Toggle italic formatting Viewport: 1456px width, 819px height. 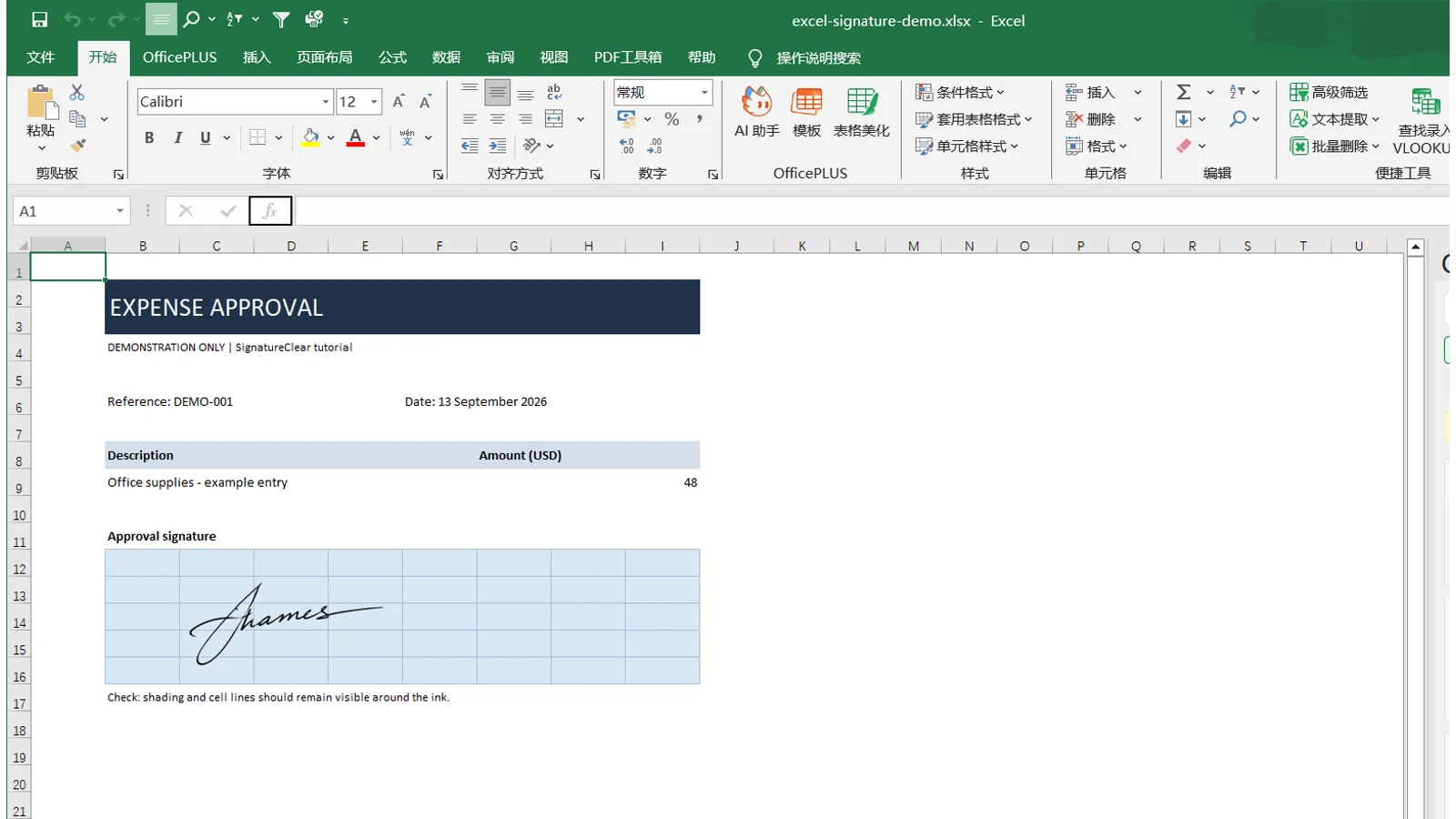(x=177, y=137)
